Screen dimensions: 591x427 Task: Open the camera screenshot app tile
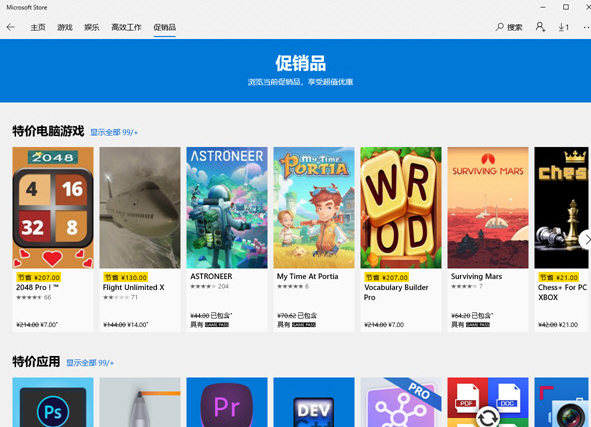(x=561, y=402)
